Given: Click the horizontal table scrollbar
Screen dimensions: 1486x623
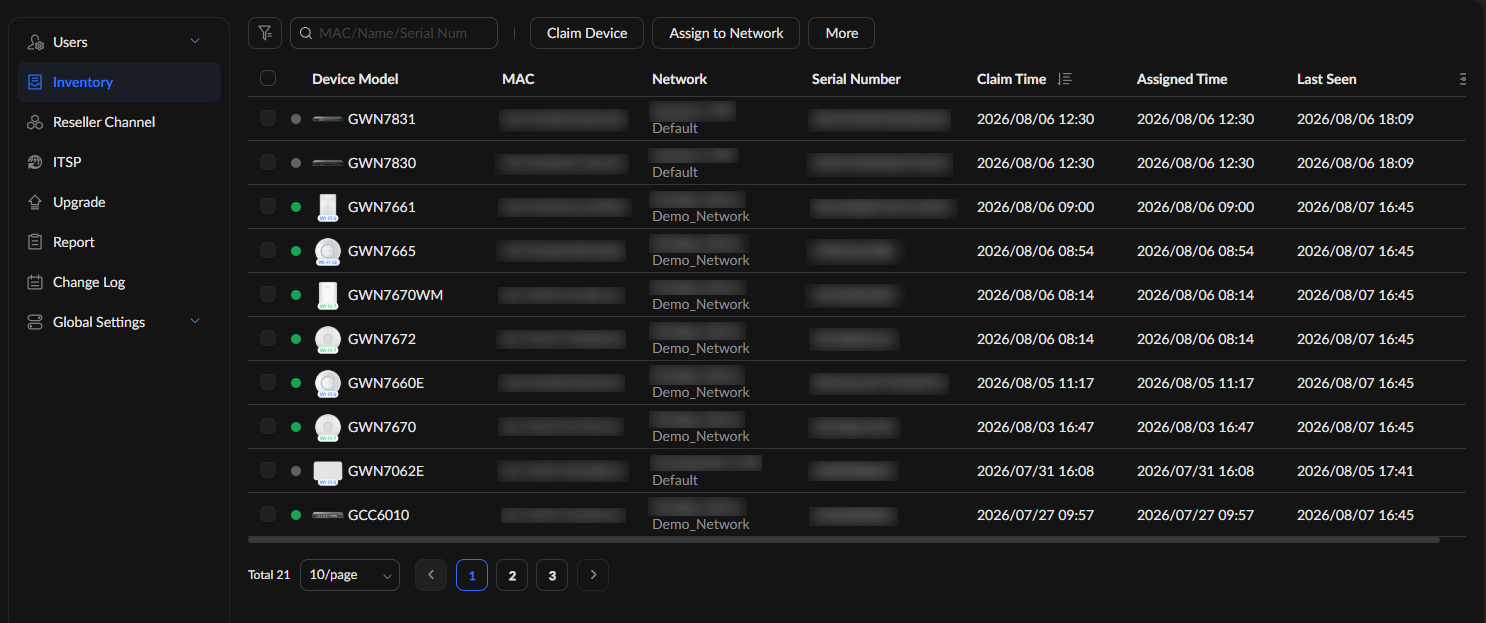Looking at the screenshot, I should tap(844, 540).
